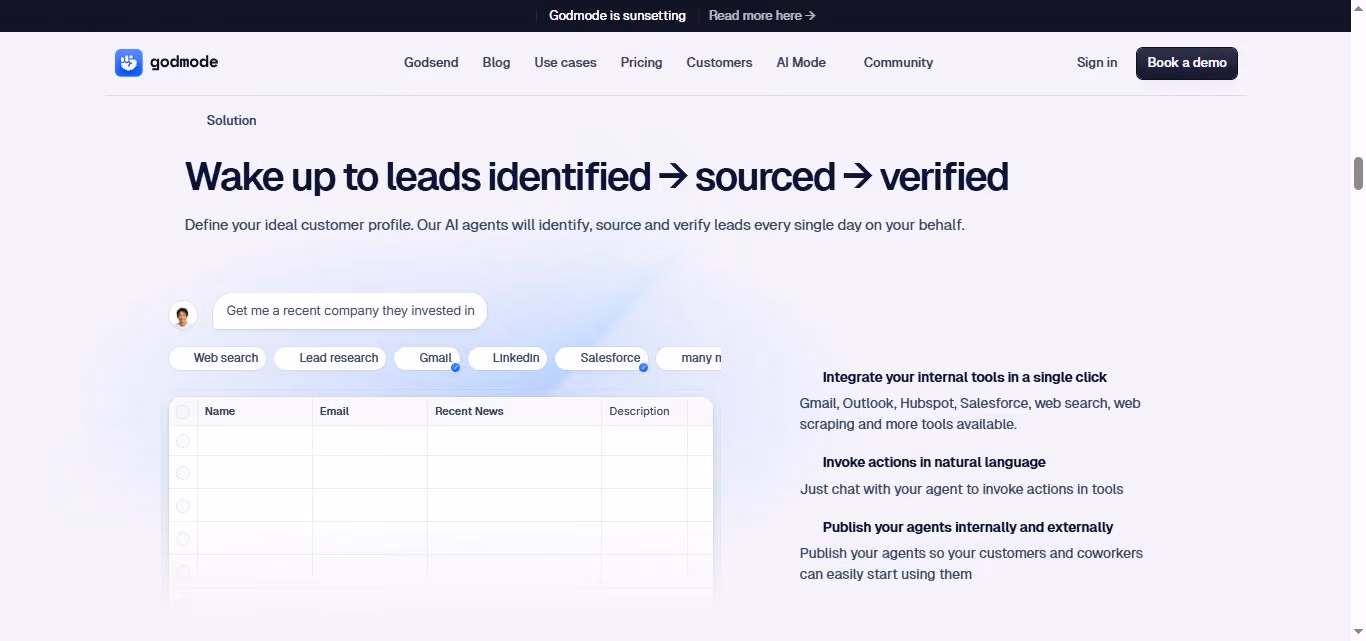This screenshot has width=1366, height=641.
Task: Click the user avatar beside the chat bubble
Action: (x=182, y=315)
